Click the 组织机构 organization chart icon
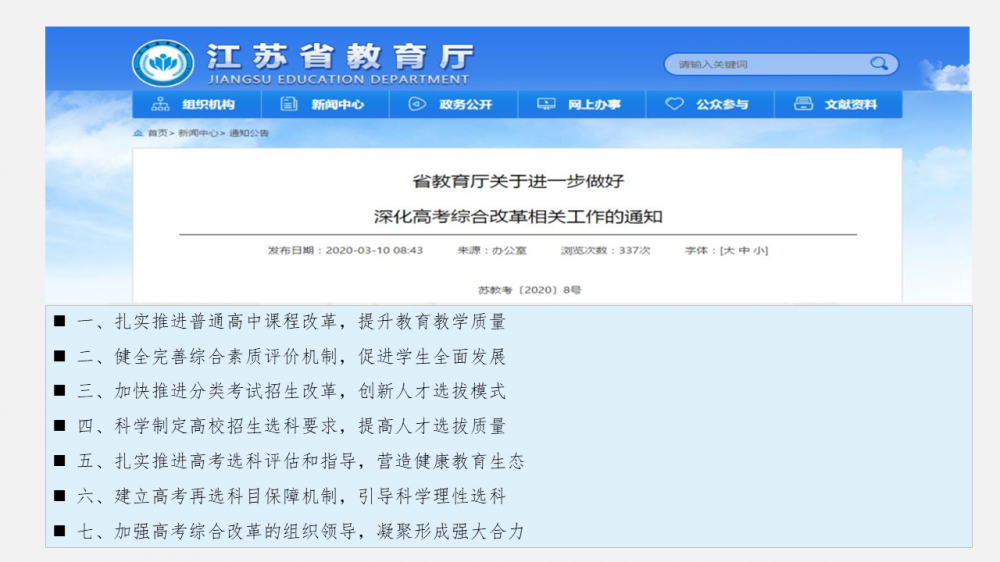 click(x=160, y=104)
